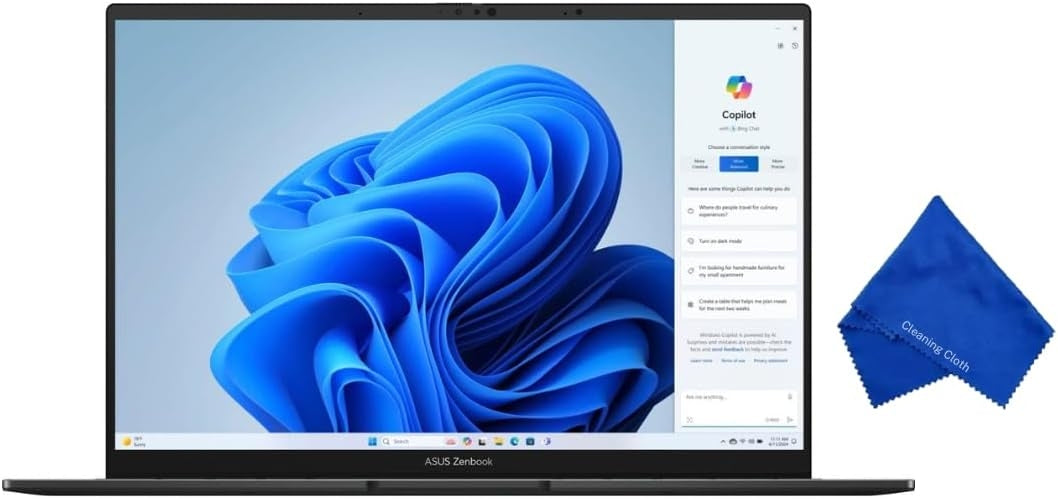Choose the culinary travel suggestion card
The width and height of the screenshot is (1058, 499).
coord(739,211)
